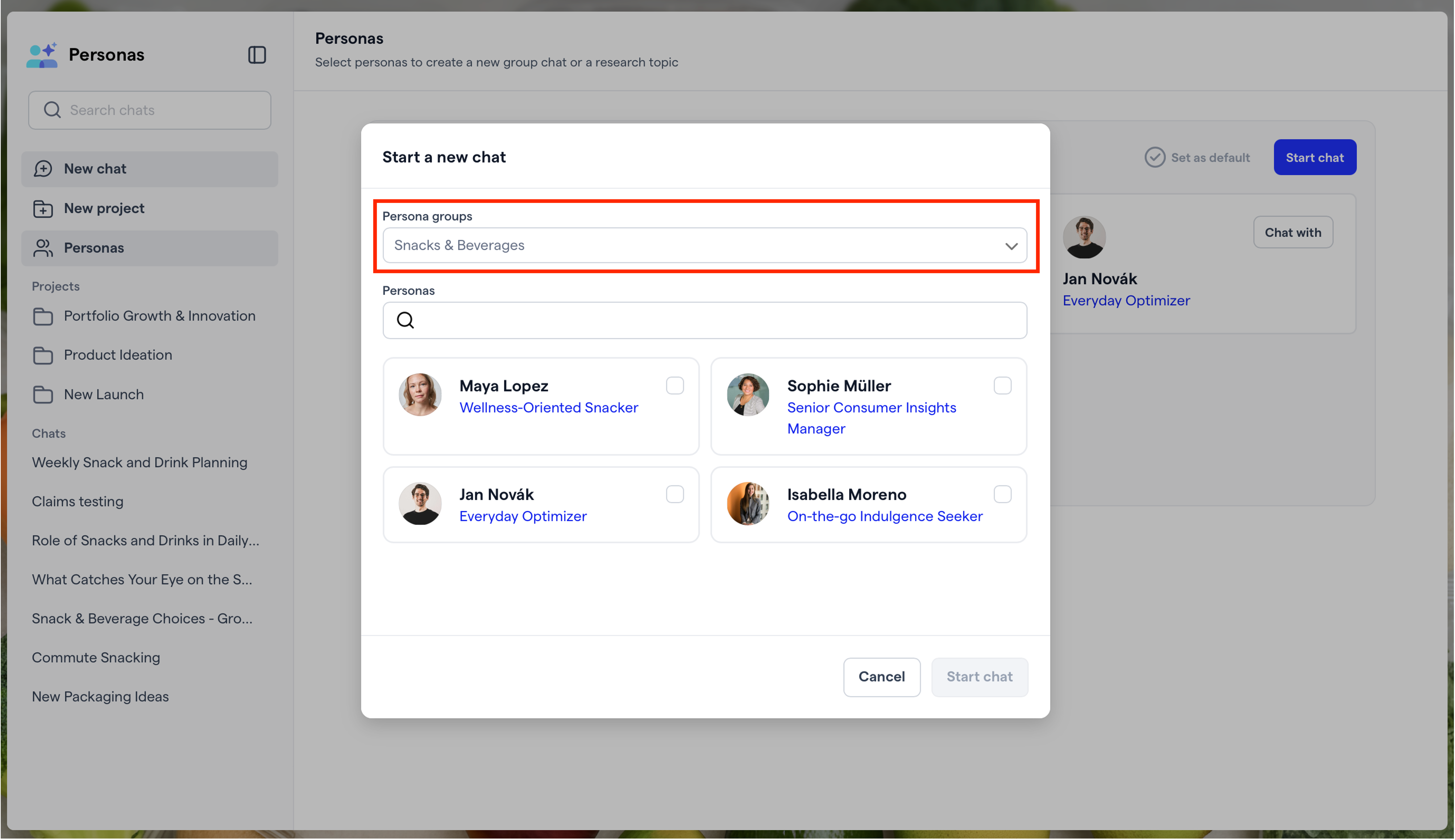Click the Chat with button
Image resolution: width=1455 pixels, height=840 pixels.
point(1293,233)
